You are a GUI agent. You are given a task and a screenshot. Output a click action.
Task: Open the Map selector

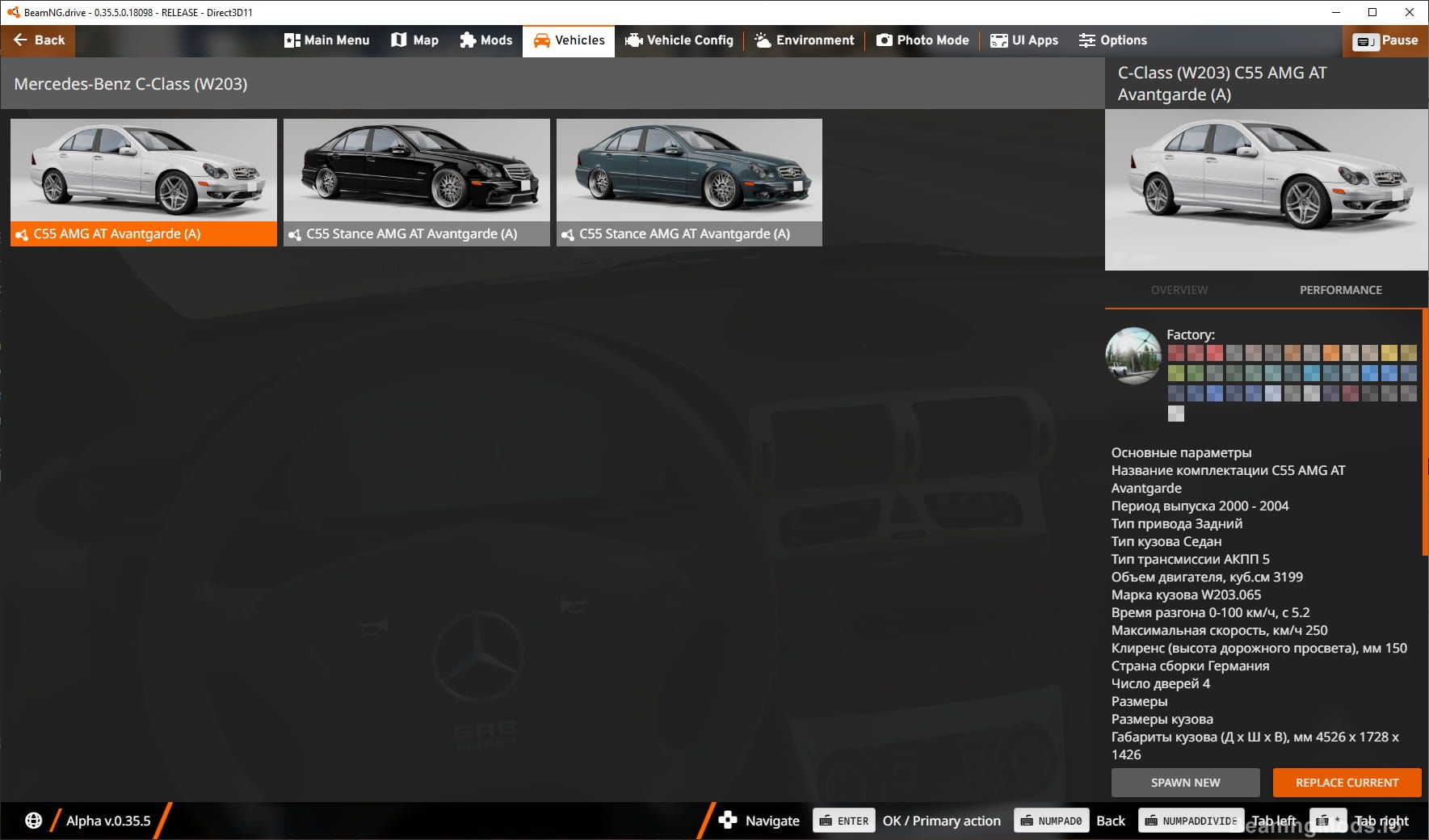click(x=414, y=40)
